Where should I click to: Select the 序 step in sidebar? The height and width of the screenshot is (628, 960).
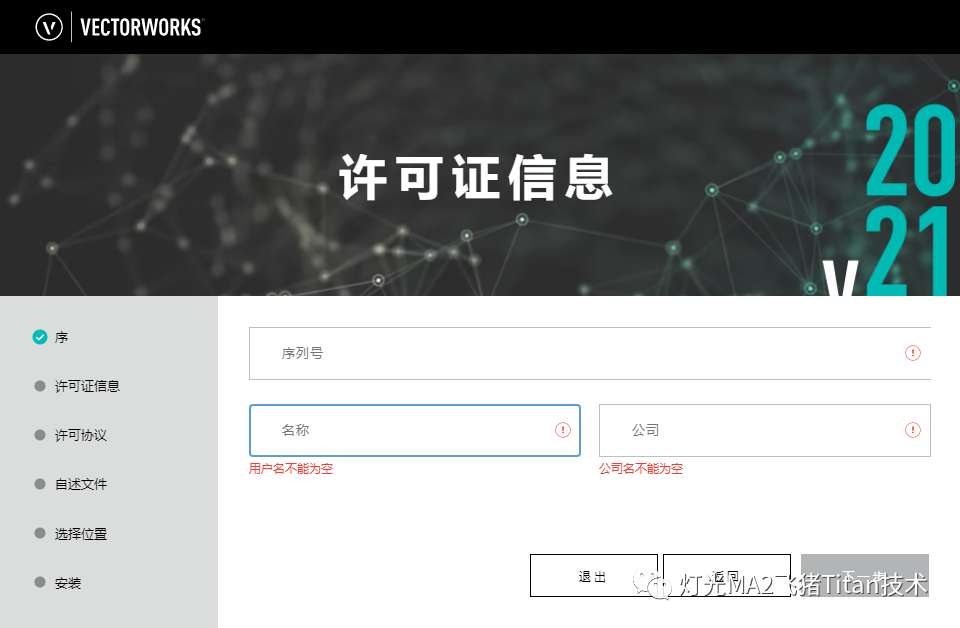pyautogui.click(x=61, y=337)
